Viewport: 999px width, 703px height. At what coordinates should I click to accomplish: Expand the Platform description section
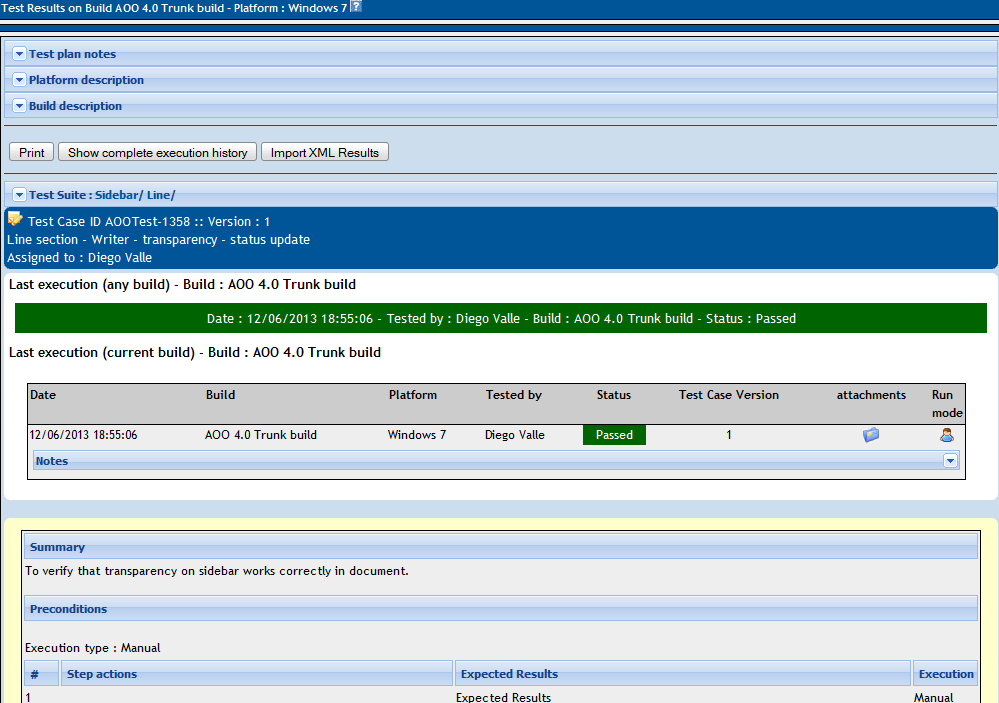(x=19, y=80)
